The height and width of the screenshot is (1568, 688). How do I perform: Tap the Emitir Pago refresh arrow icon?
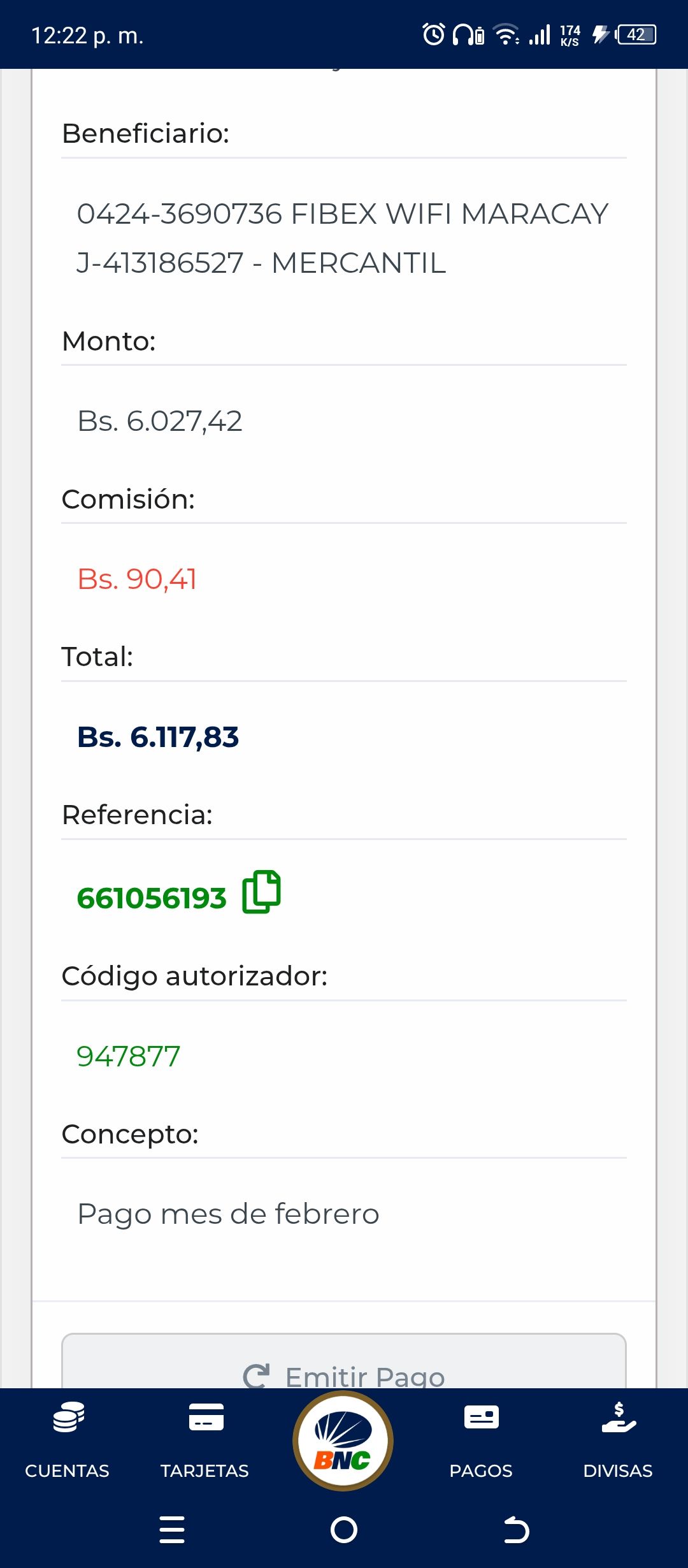click(x=256, y=1376)
